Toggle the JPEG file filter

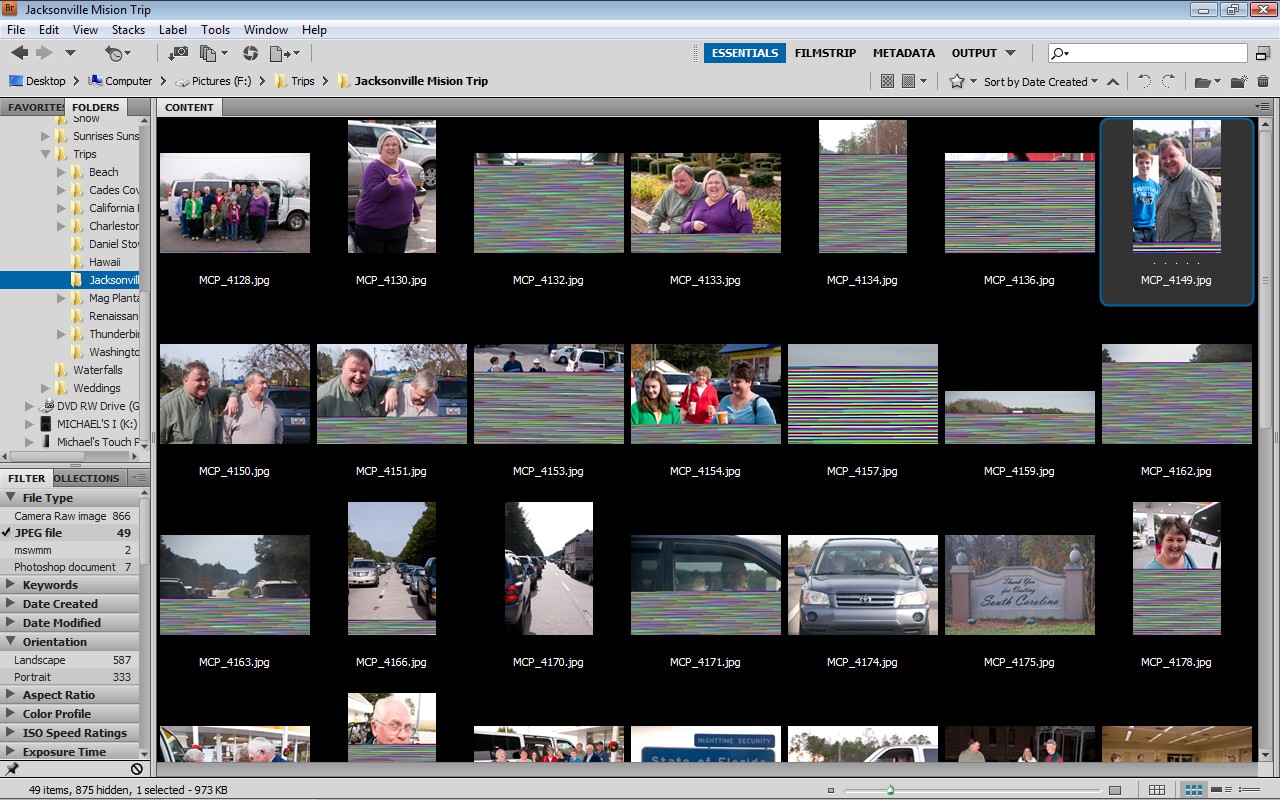click(x=68, y=533)
